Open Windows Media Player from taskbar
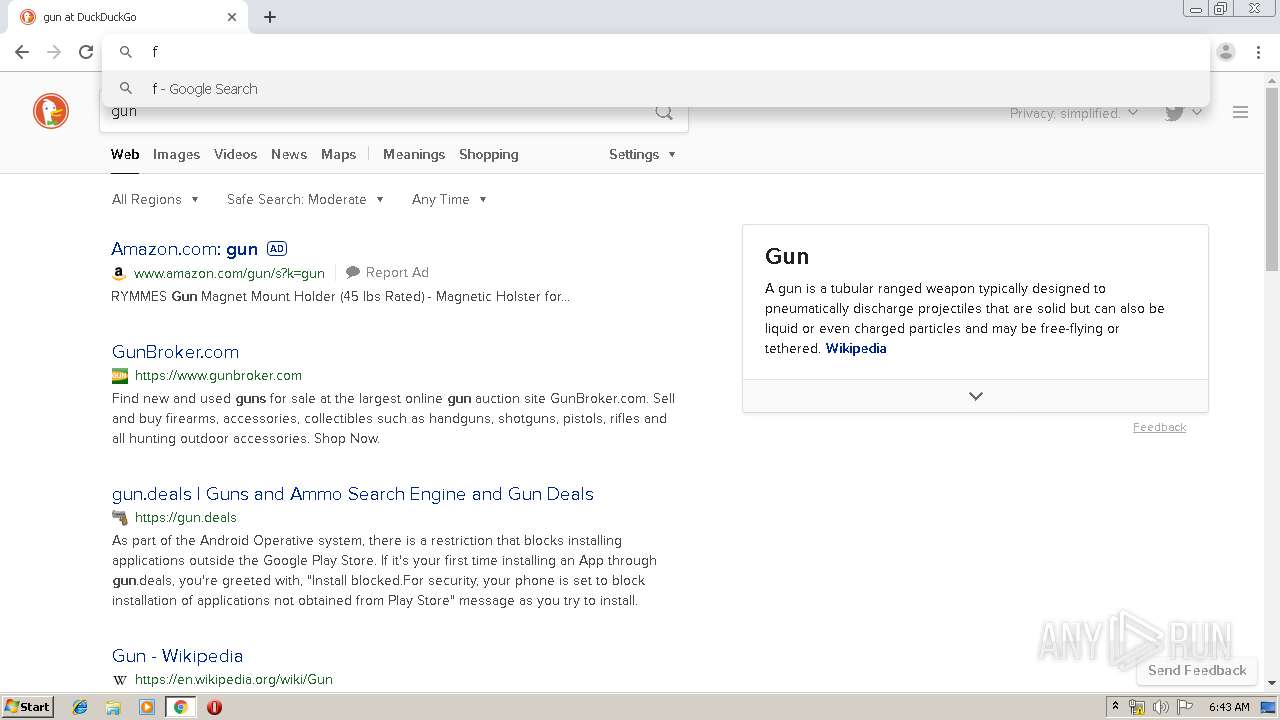 pos(147,707)
